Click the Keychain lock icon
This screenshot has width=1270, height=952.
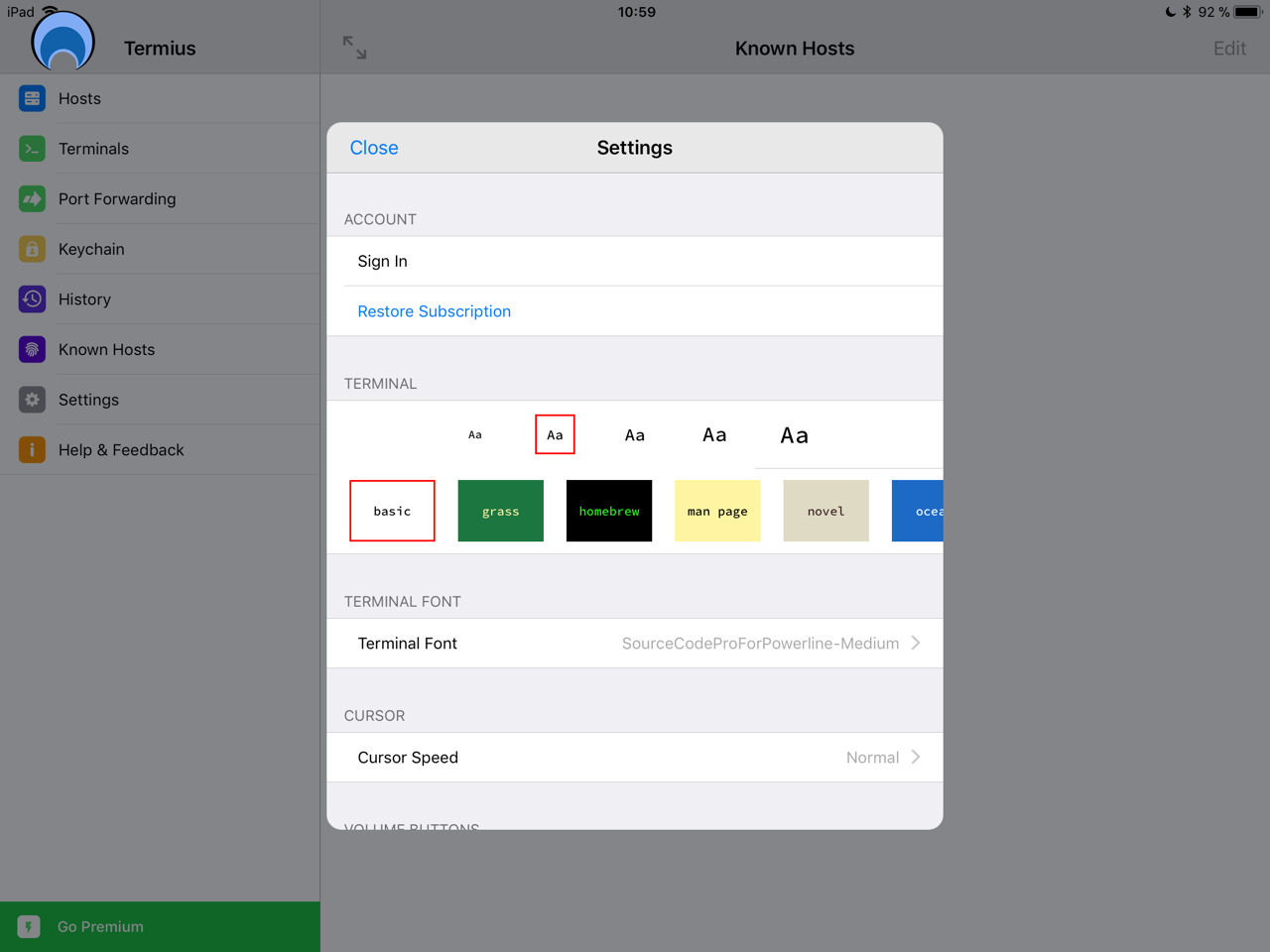click(32, 249)
